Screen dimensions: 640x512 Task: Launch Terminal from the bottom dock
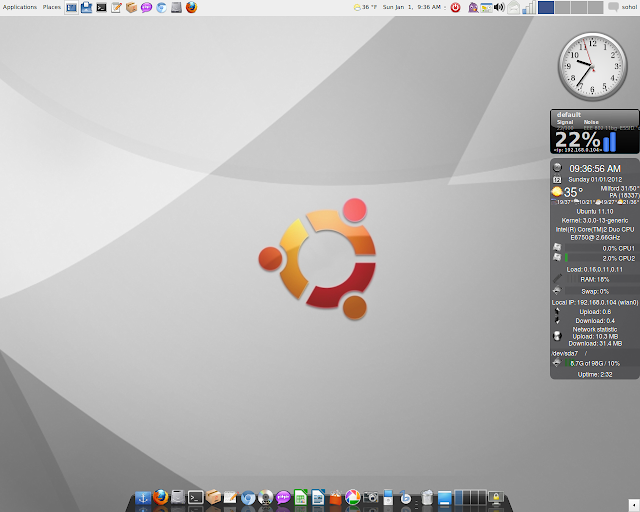click(196, 497)
